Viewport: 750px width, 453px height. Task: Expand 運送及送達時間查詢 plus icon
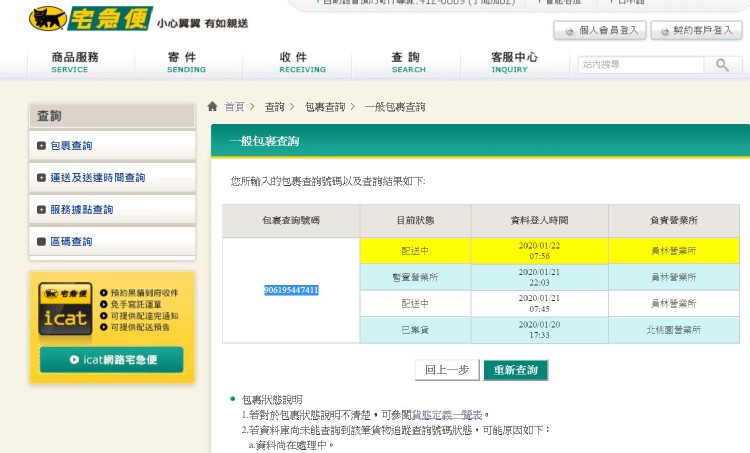pyautogui.click(x=41, y=177)
